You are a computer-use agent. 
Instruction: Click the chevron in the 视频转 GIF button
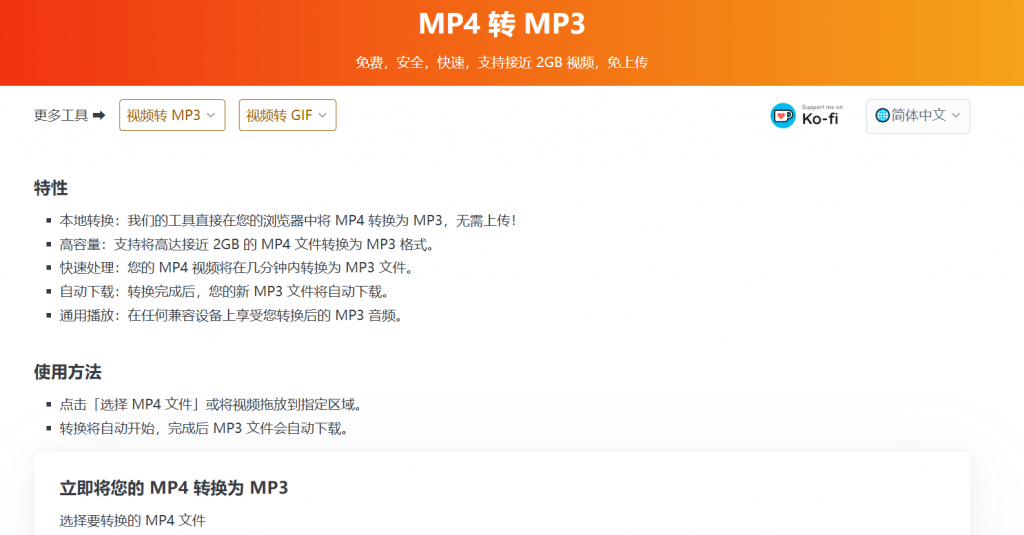322,115
